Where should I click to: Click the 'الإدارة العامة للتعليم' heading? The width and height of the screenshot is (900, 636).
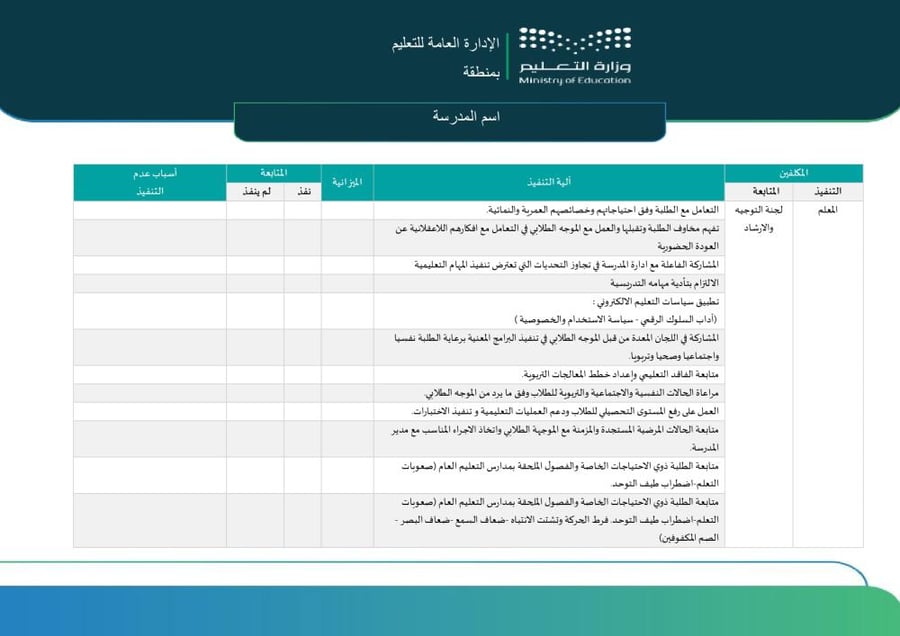(445, 43)
